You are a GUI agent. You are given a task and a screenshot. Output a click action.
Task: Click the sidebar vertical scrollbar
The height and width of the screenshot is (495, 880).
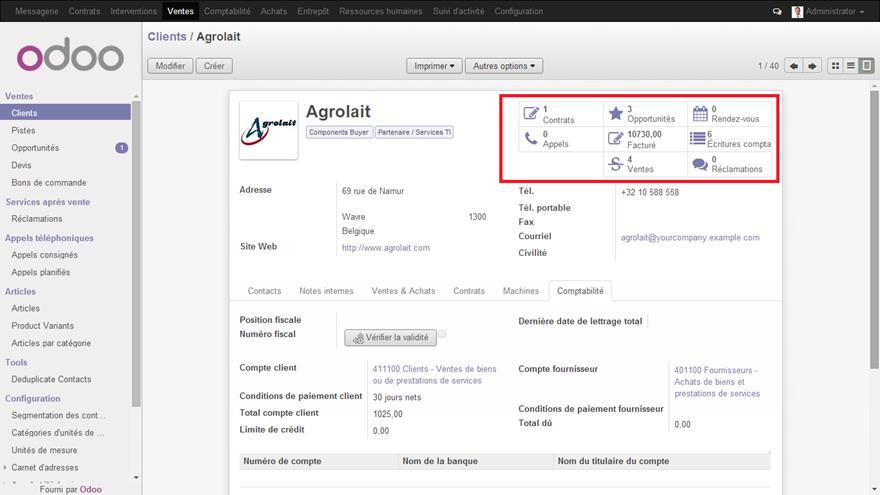pyautogui.click(x=136, y=254)
